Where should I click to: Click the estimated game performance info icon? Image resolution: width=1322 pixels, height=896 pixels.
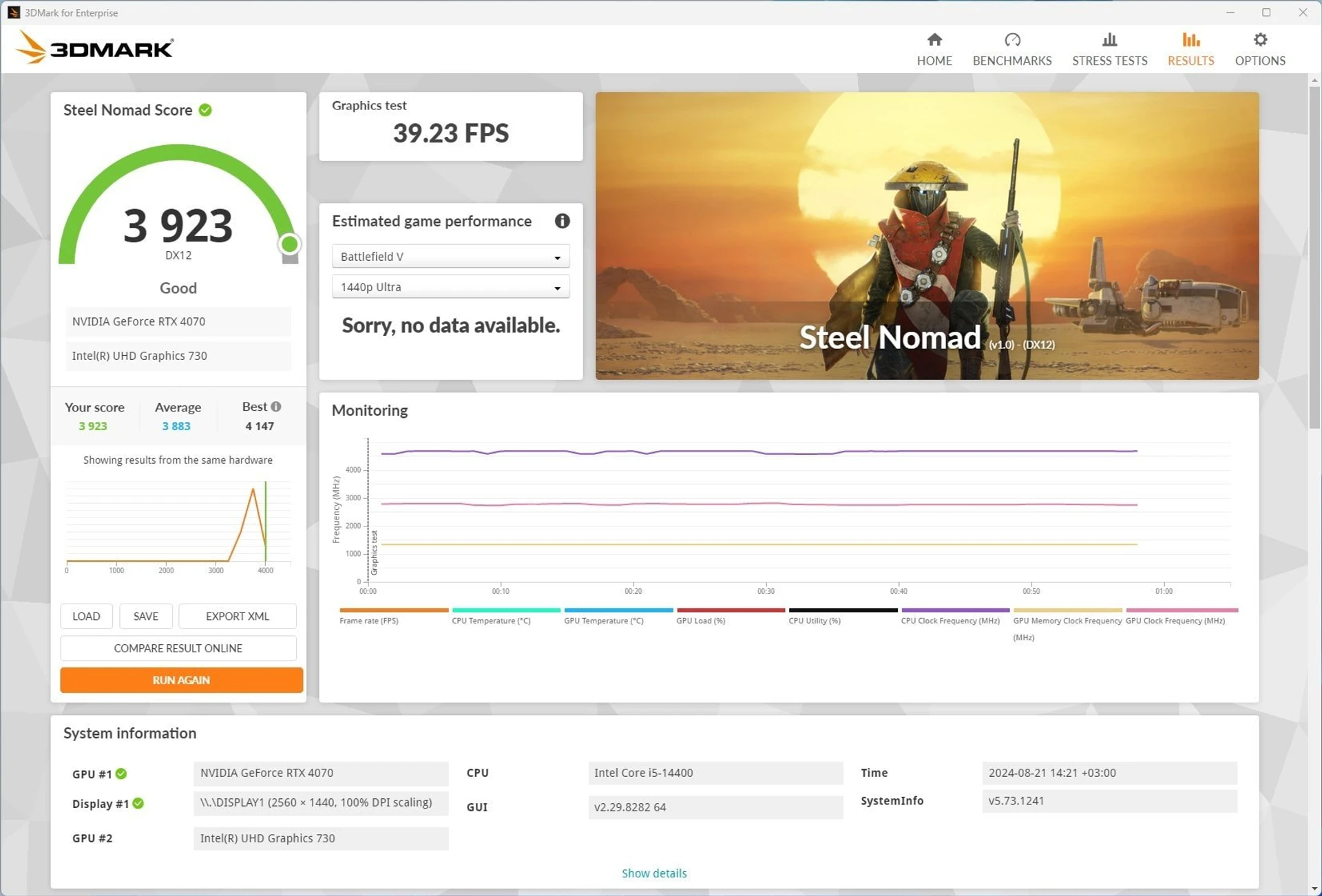[562, 221]
